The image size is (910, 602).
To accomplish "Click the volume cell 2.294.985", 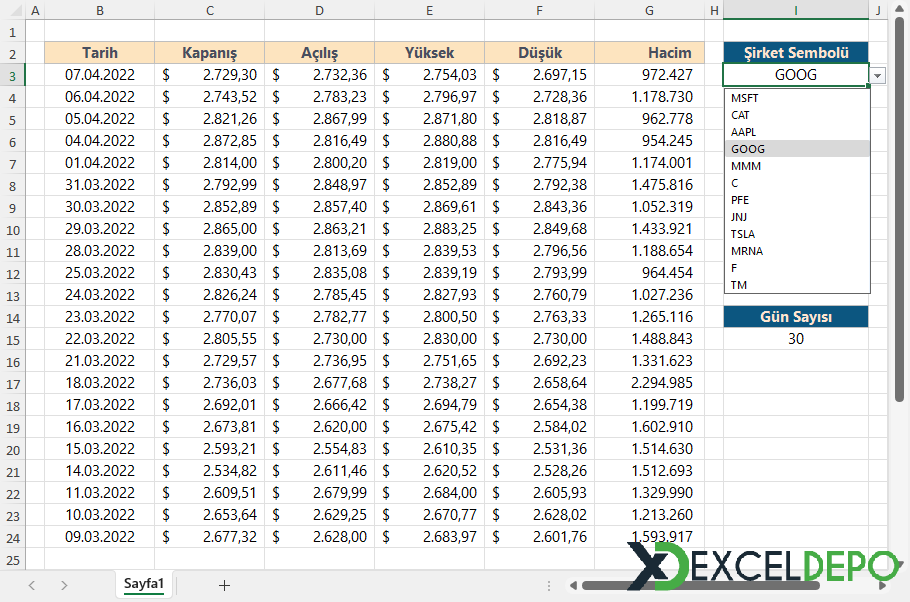I will 649,383.
